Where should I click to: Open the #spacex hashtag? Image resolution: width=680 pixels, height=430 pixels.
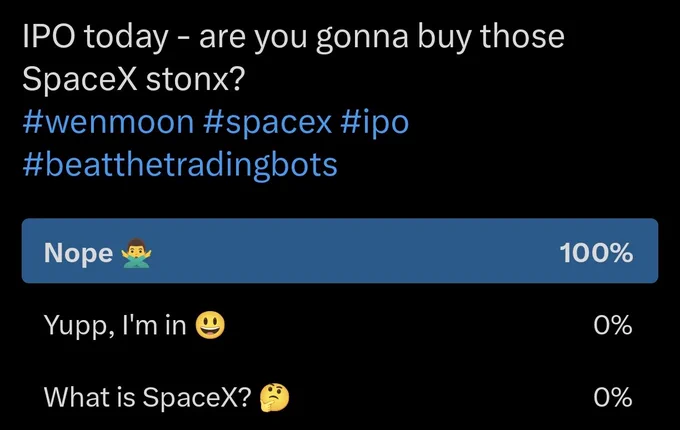point(267,124)
